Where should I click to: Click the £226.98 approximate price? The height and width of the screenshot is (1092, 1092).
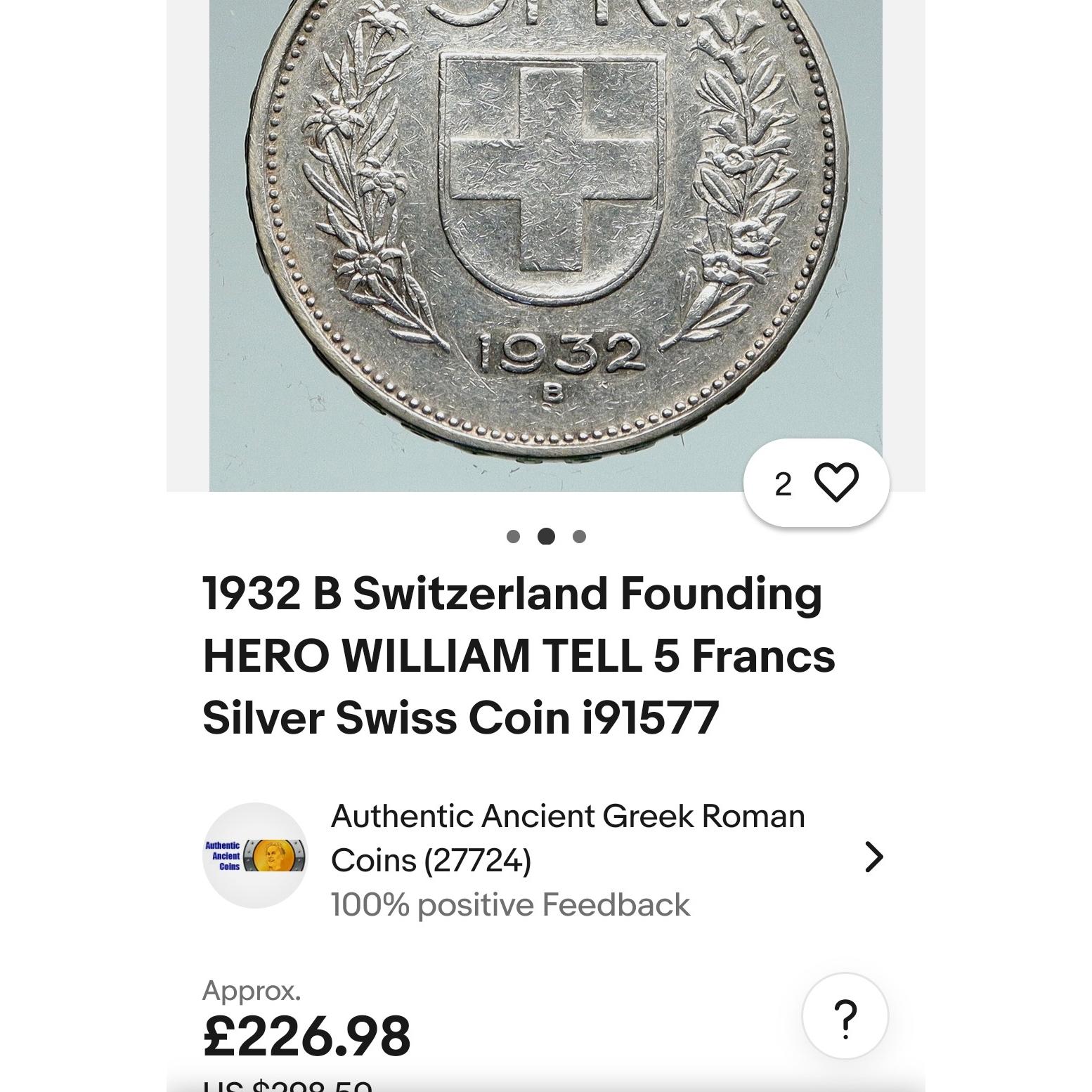pyautogui.click(x=306, y=1036)
